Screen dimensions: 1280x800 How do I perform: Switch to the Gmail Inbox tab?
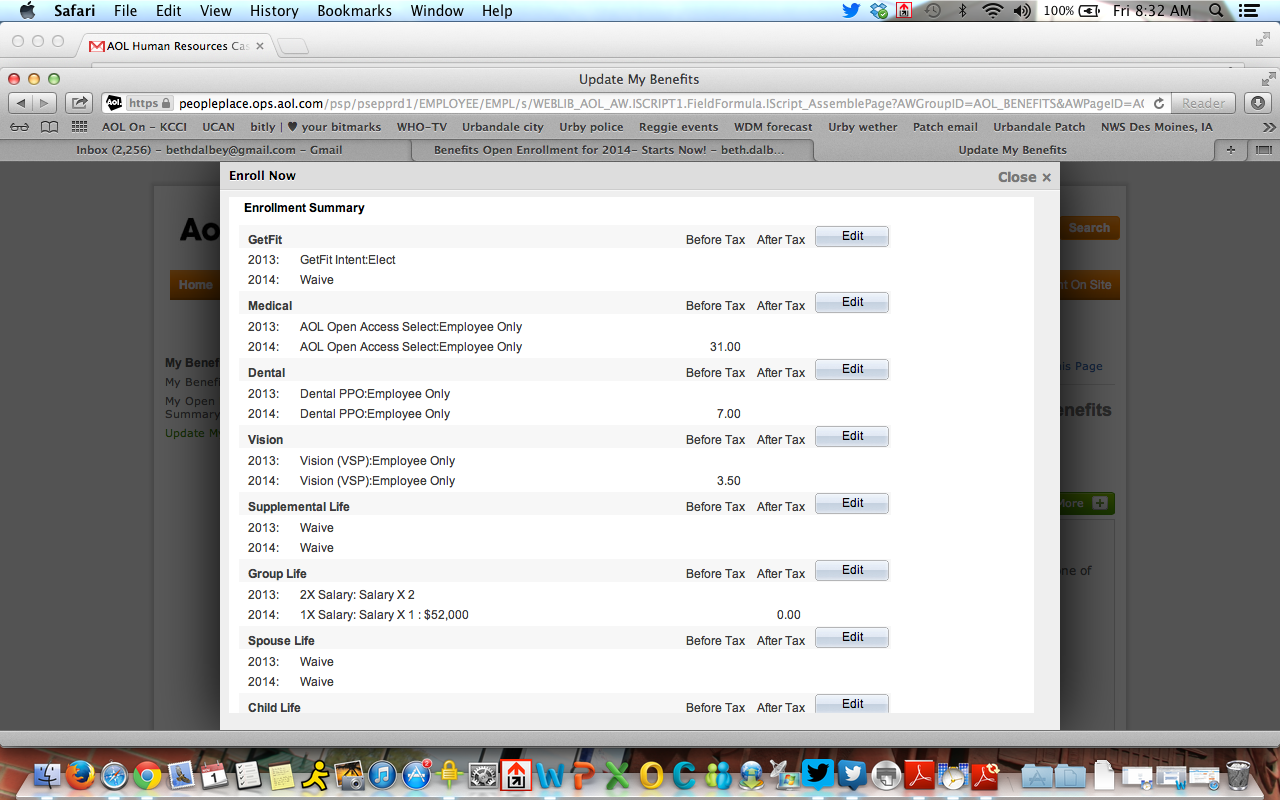[208, 150]
